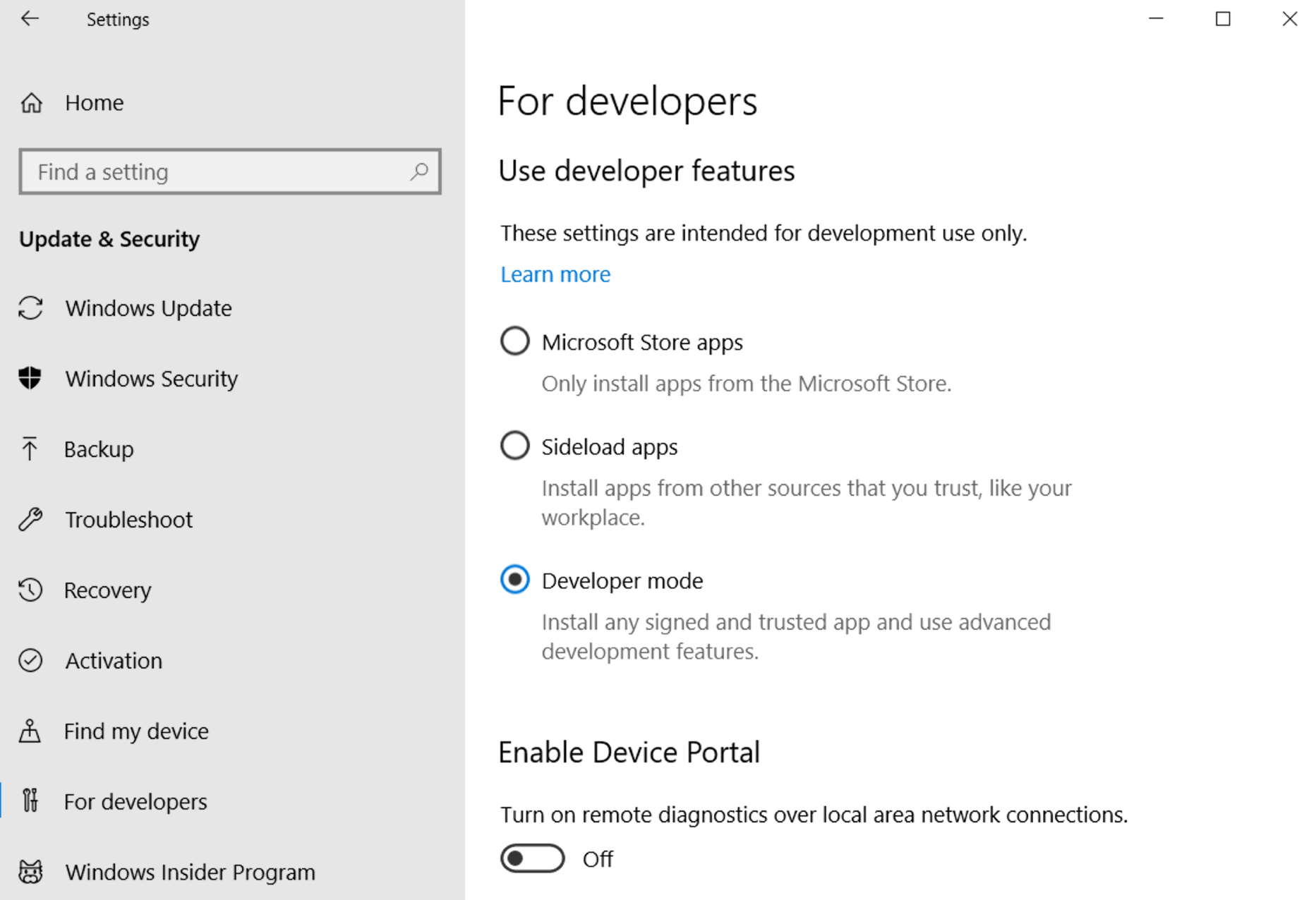Click the For developers tools icon
This screenshot has height=900, width=1316.
coord(30,801)
